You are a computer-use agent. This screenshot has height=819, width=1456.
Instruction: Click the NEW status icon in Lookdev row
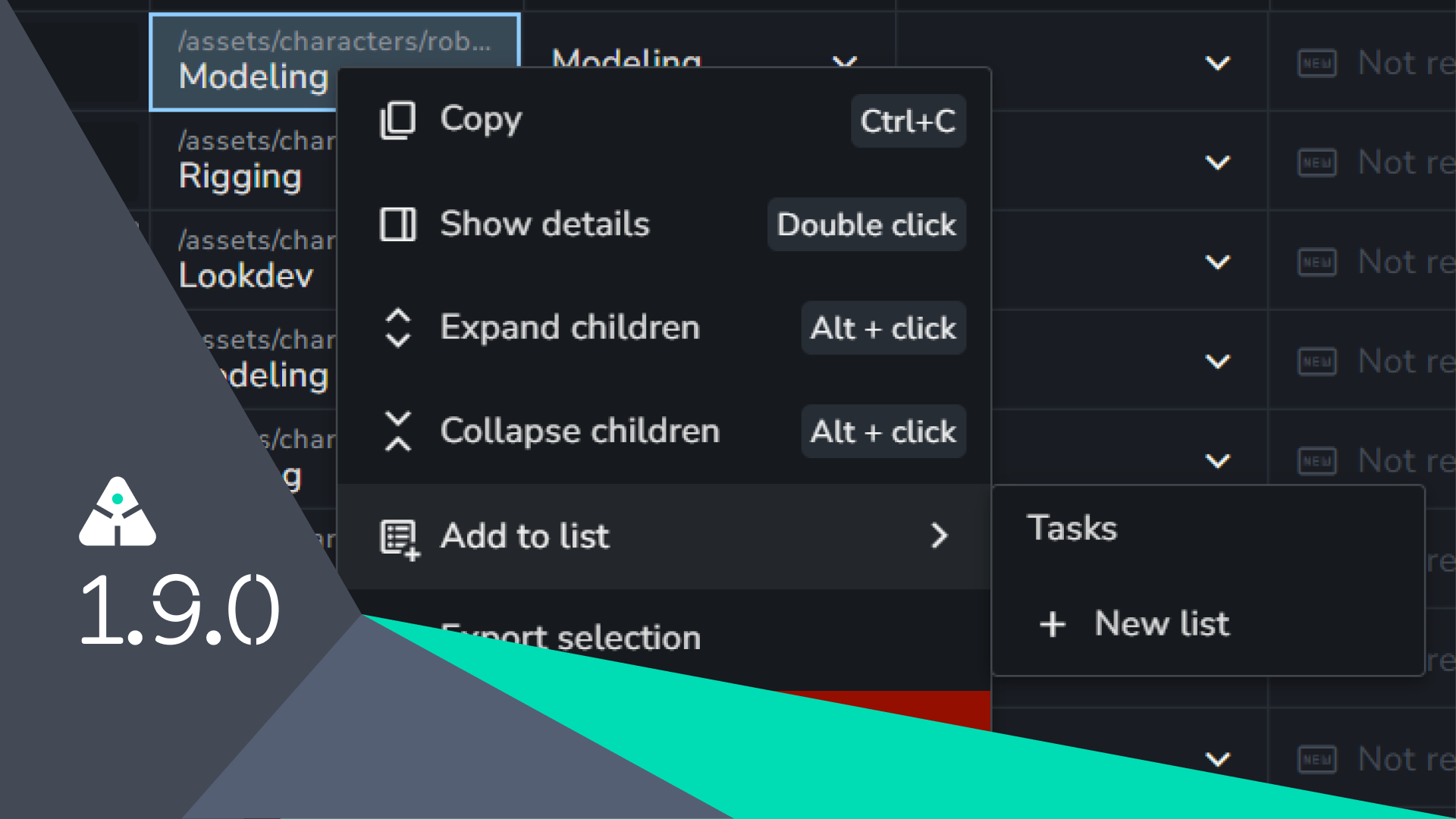coord(1316,262)
